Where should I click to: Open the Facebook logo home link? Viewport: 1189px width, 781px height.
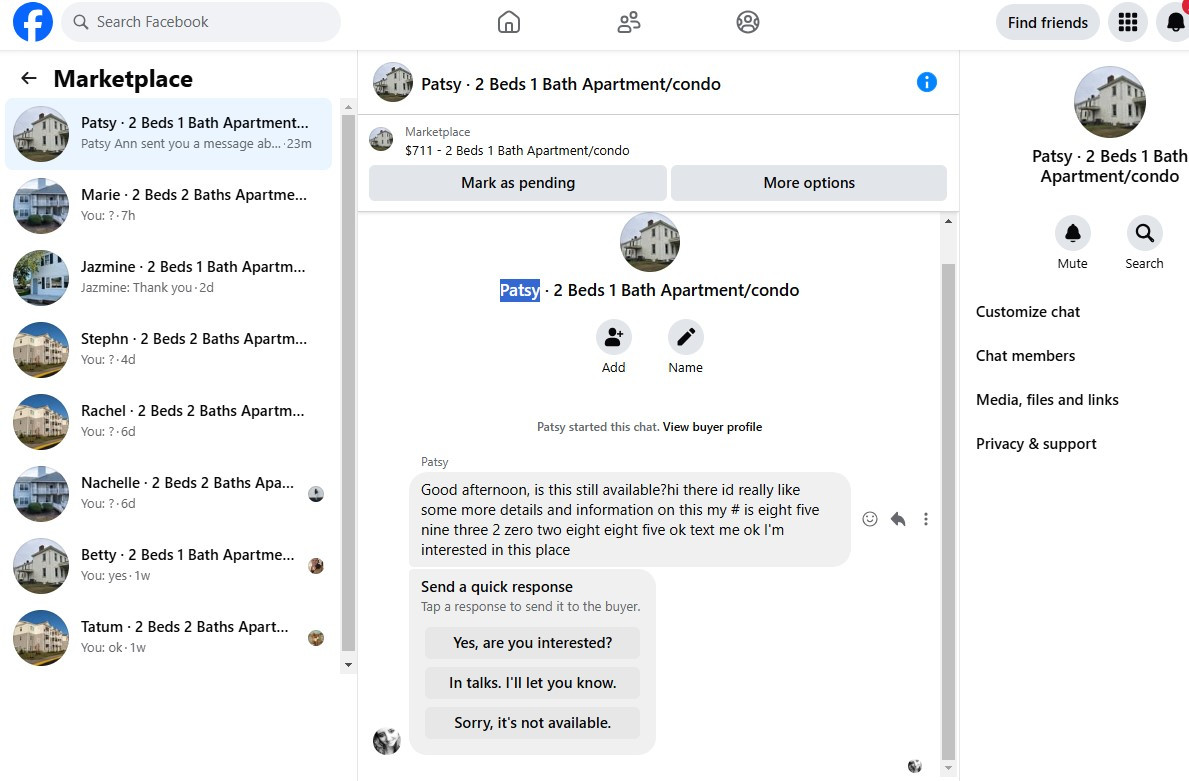coord(33,22)
